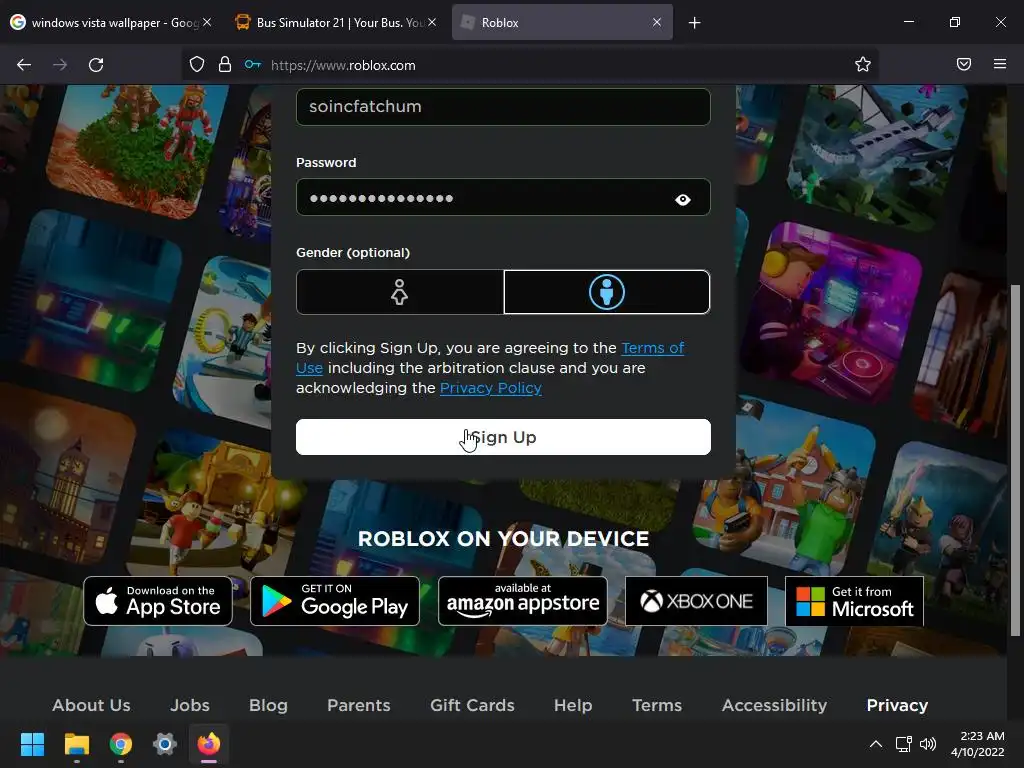This screenshot has height=768, width=1024.
Task: Open the Parents footer link
Action: point(359,705)
